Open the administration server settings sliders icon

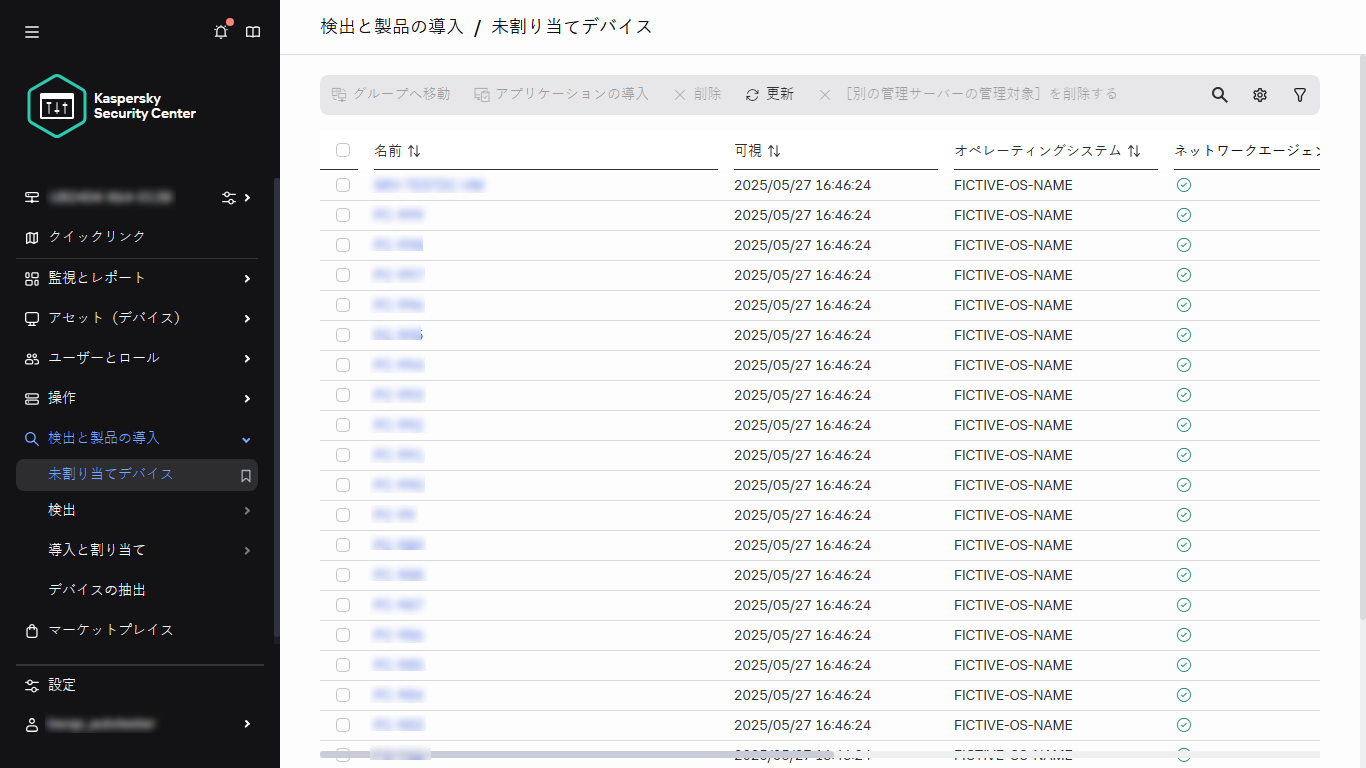click(x=229, y=198)
